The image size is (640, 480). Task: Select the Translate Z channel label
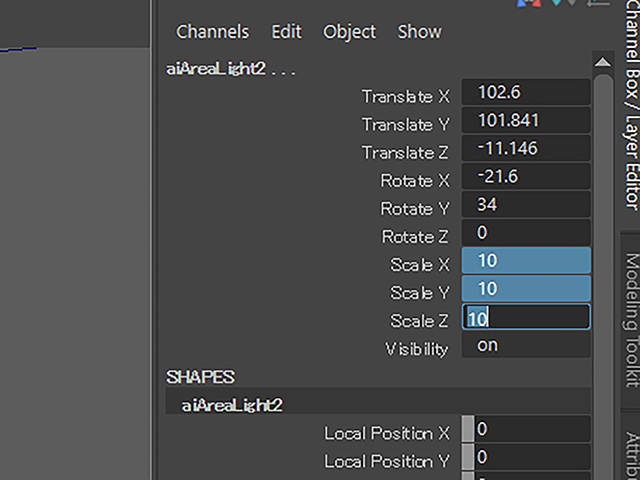coord(405,153)
